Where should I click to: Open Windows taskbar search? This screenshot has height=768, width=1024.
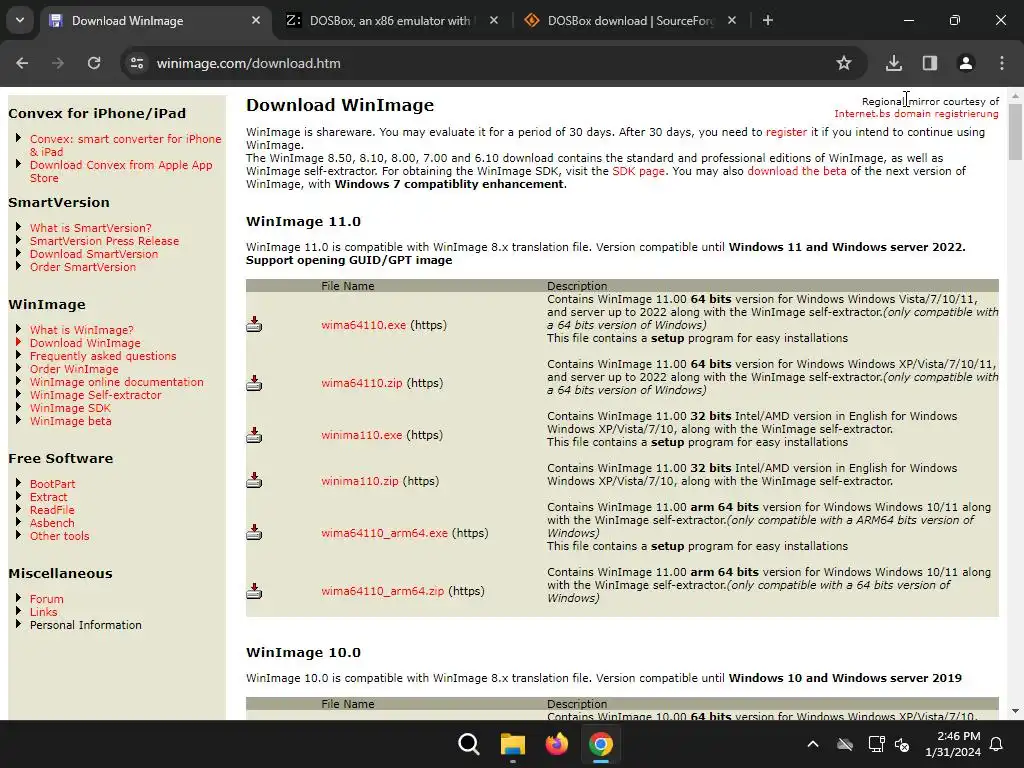[x=468, y=744]
